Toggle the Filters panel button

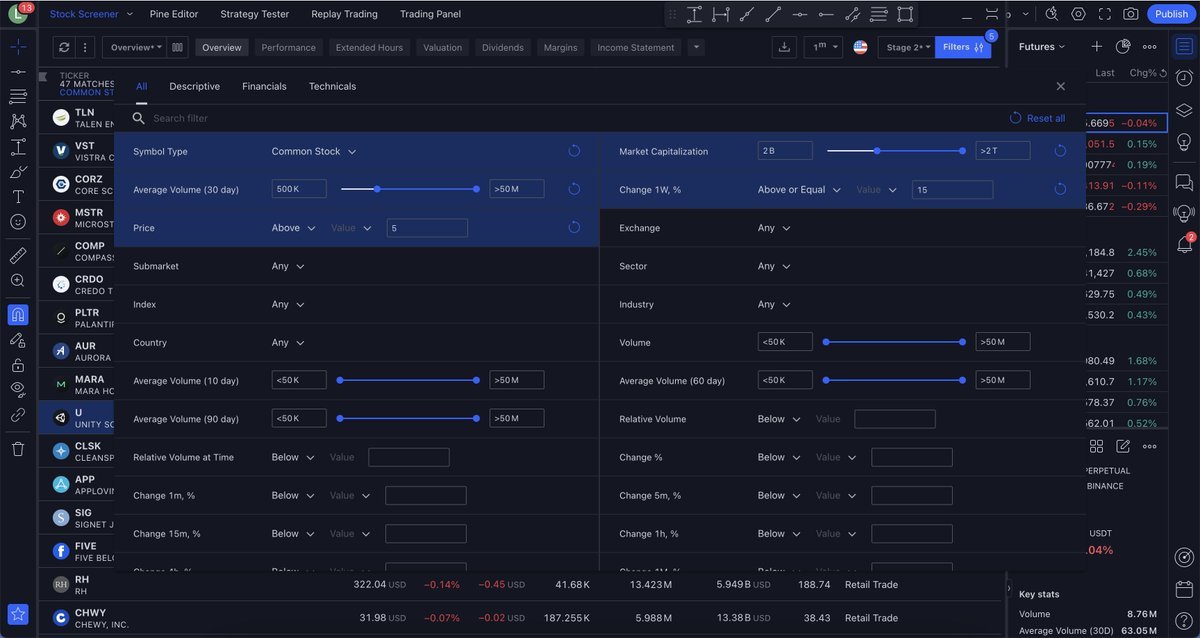click(x=962, y=47)
